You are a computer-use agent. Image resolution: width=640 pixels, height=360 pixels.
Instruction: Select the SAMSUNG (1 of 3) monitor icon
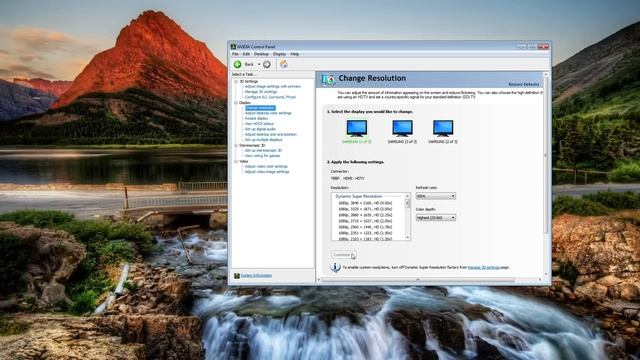[x=357, y=128]
